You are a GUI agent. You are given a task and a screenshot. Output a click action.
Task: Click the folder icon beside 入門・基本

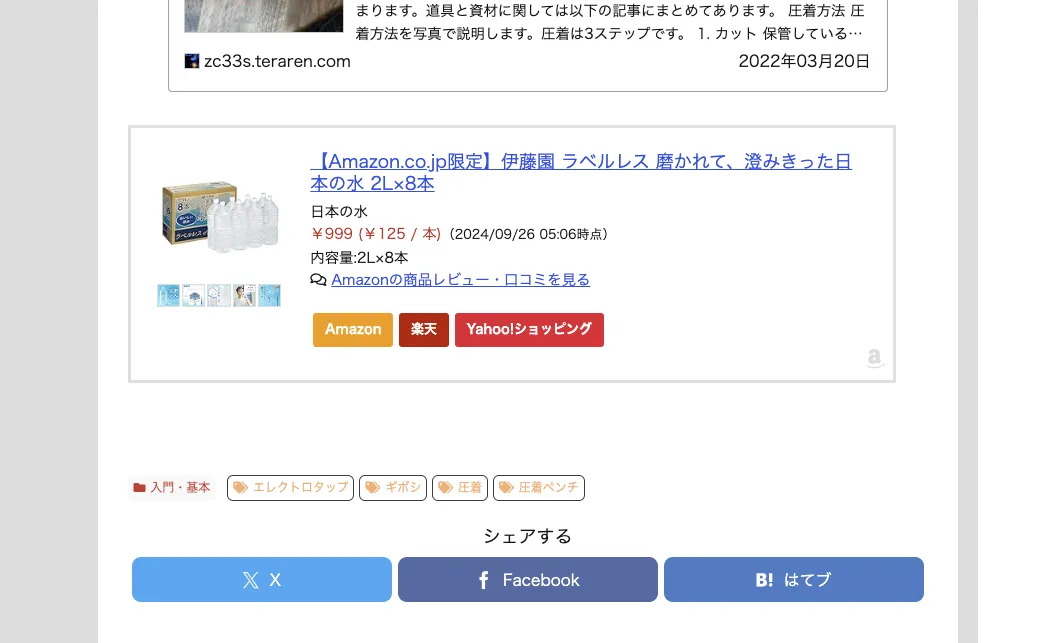[140, 487]
